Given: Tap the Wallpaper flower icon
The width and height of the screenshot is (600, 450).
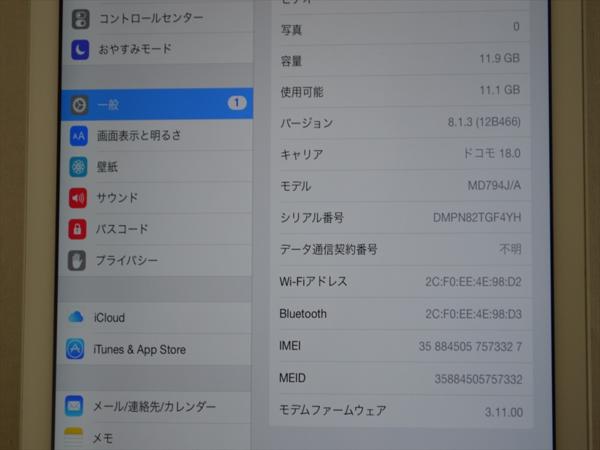Looking at the screenshot, I should click(x=78, y=167).
